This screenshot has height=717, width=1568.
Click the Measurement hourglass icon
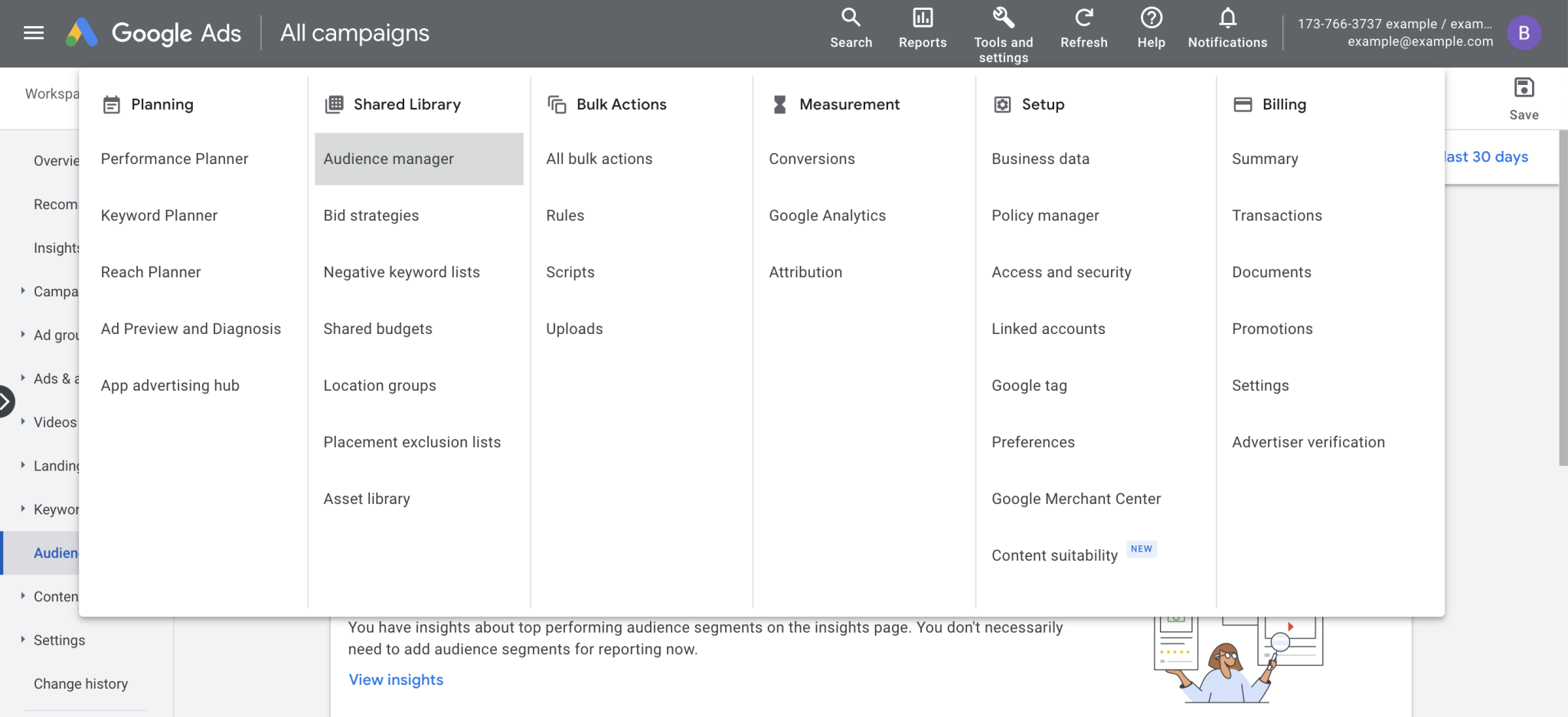click(x=779, y=104)
